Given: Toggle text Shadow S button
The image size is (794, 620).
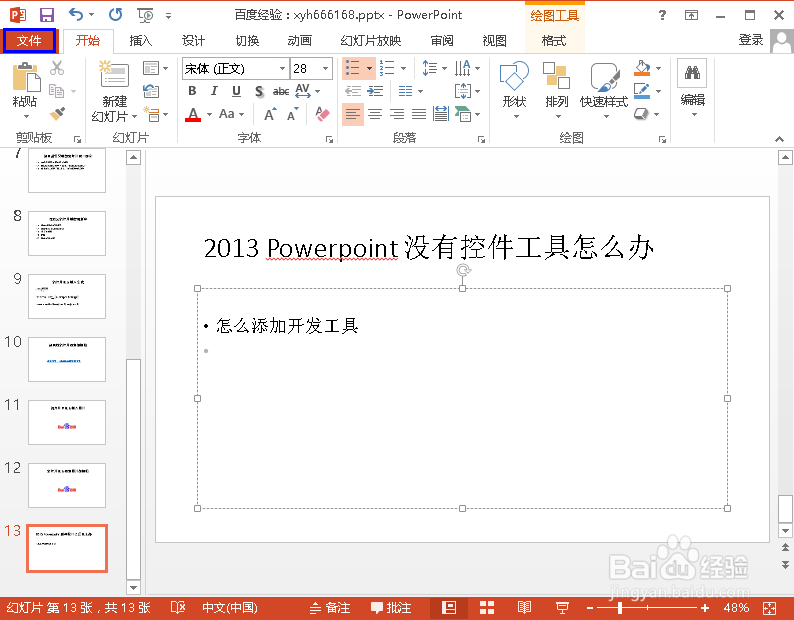Looking at the screenshot, I should click(259, 91).
